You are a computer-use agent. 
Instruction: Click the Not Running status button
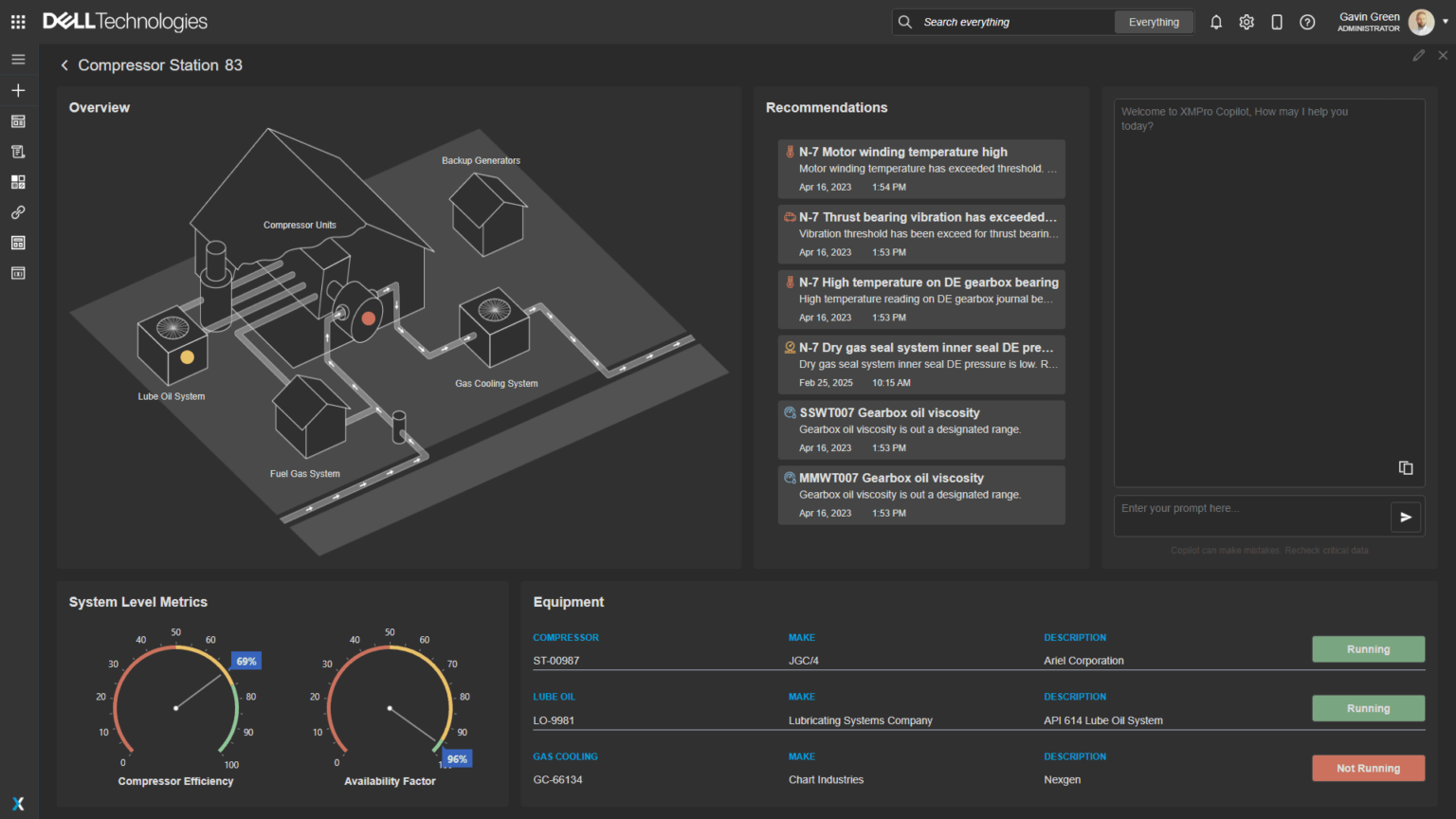[1368, 768]
